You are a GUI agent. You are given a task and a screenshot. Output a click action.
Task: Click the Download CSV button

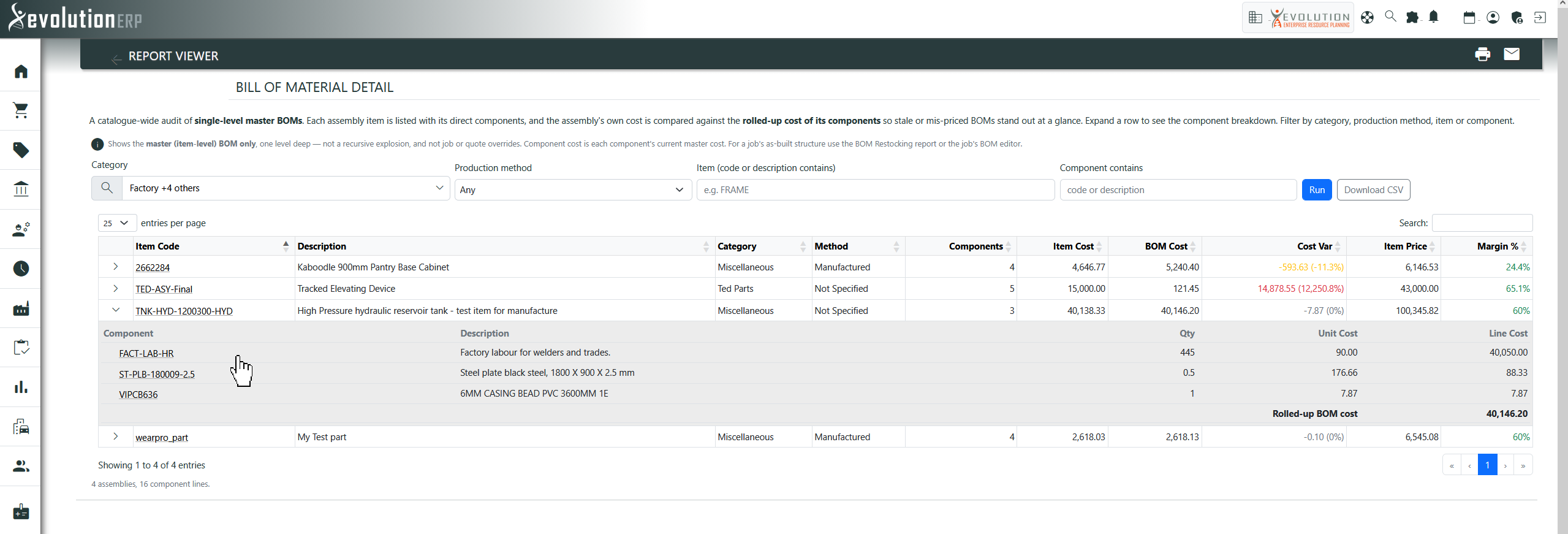(x=1373, y=190)
